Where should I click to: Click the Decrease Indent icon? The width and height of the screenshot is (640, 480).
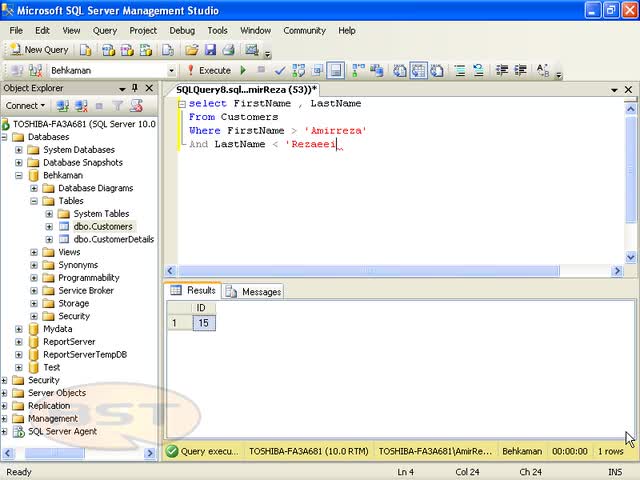click(x=502, y=71)
